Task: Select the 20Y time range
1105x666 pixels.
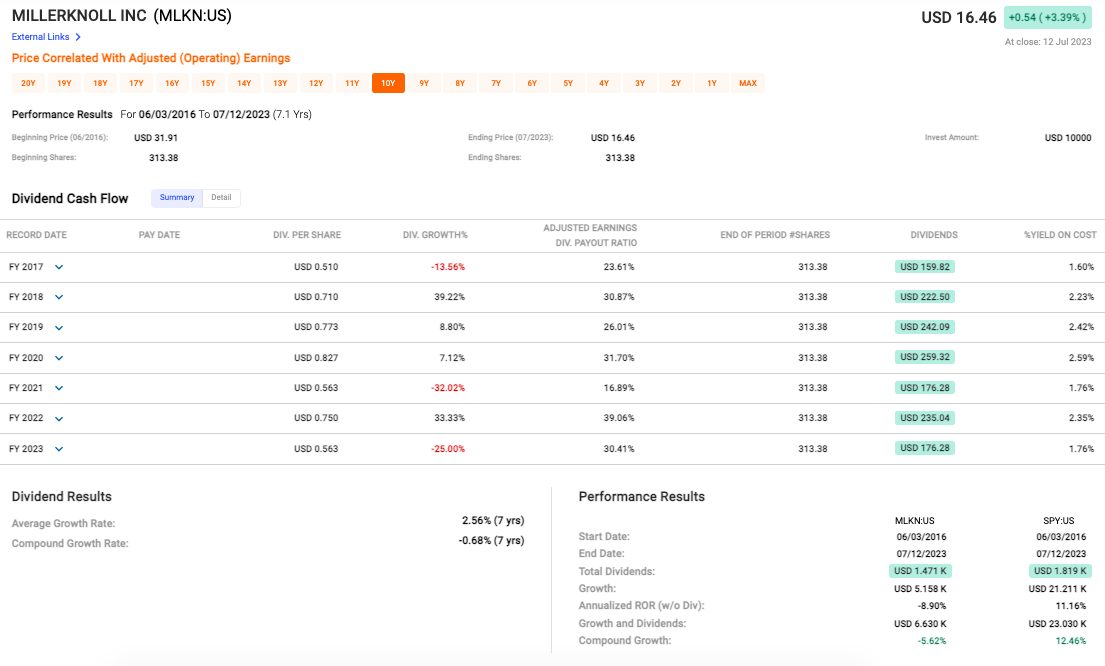Action: [28, 84]
